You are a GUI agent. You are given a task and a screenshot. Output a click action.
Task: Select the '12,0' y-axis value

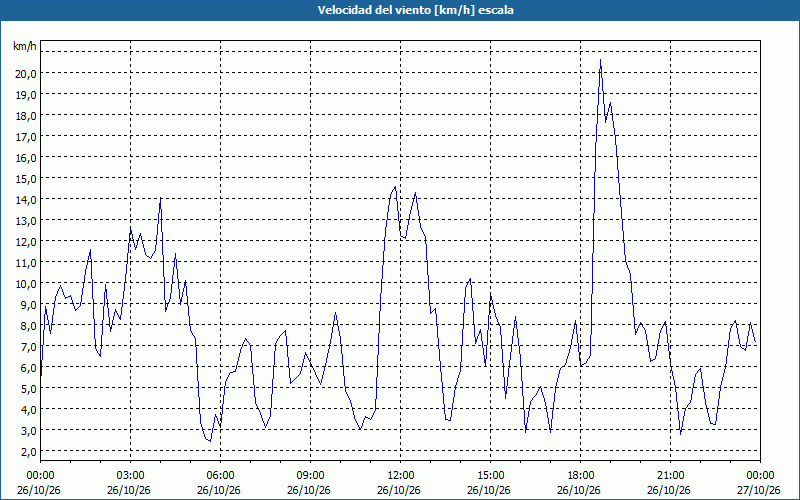[x=26, y=241]
